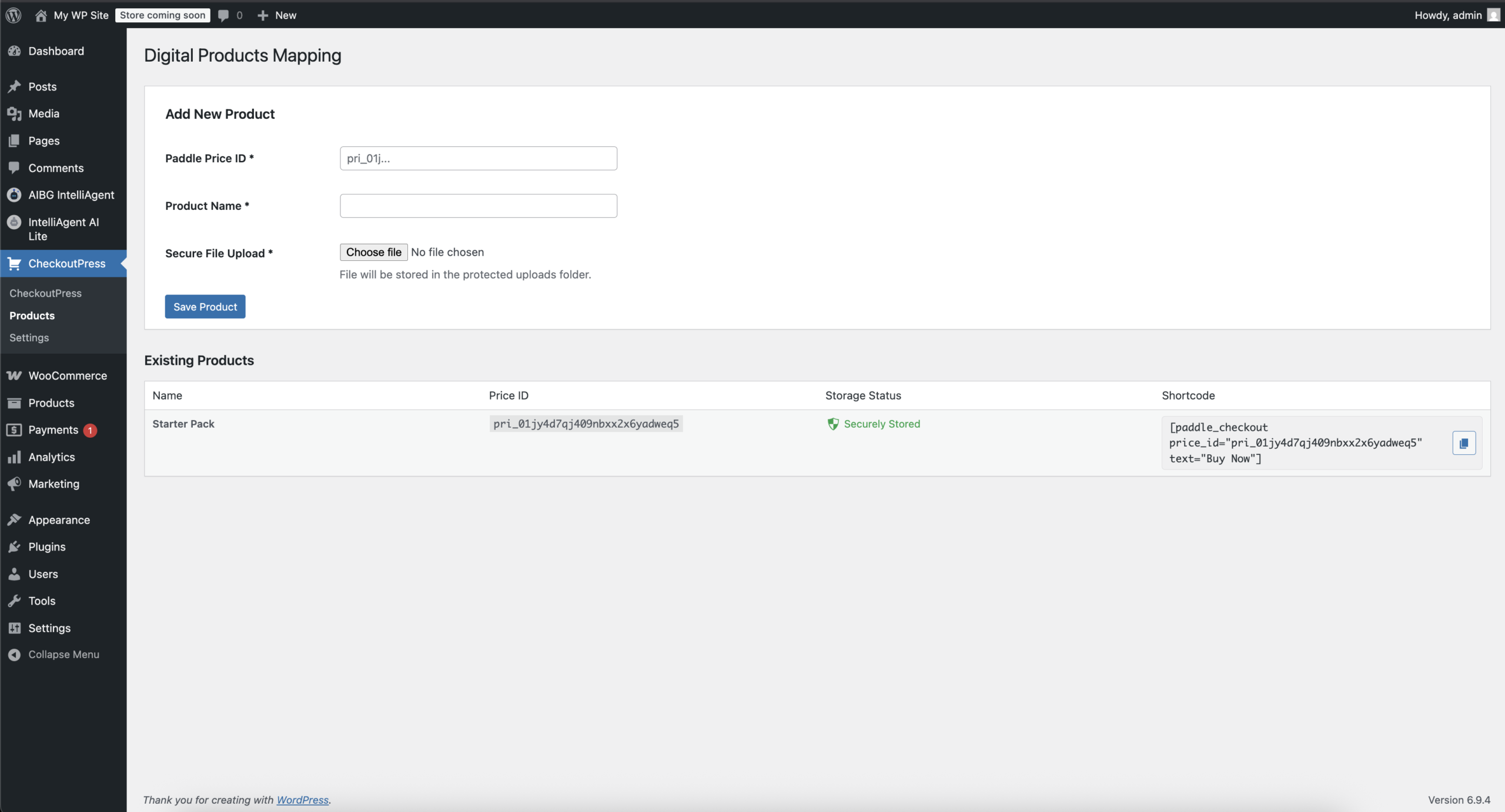This screenshot has height=812, width=1505.
Task: Click the AIBG IntelliAgent icon
Action: (x=15, y=195)
